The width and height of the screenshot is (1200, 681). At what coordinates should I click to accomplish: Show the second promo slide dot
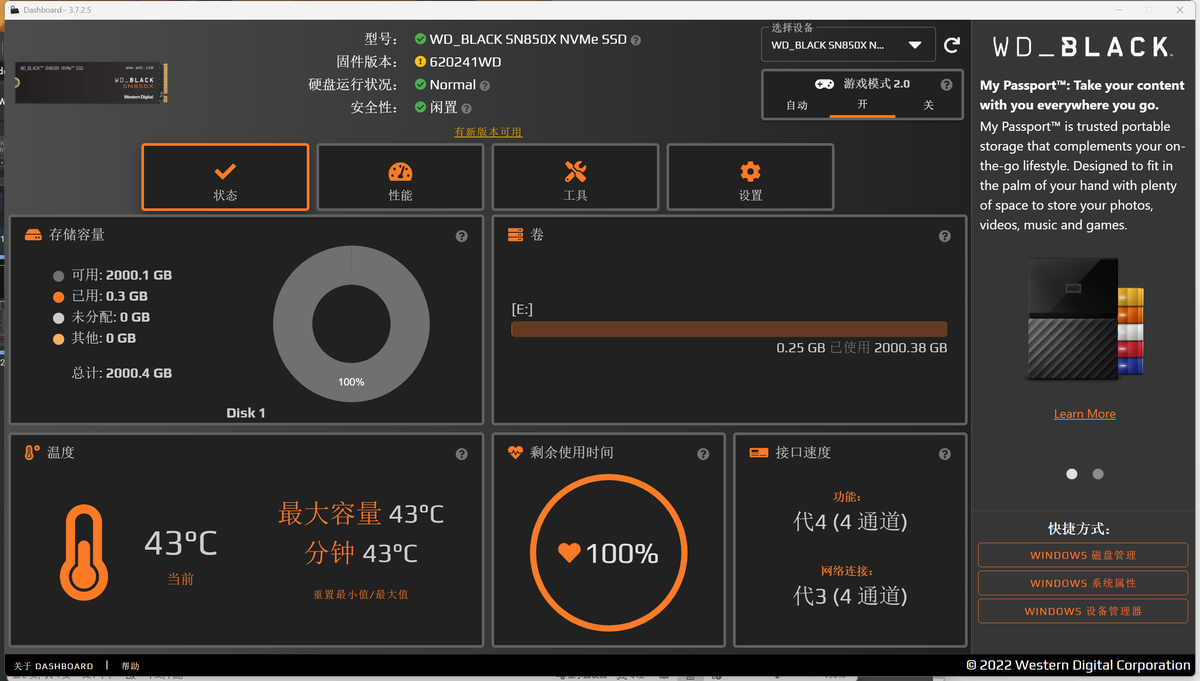[1098, 474]
